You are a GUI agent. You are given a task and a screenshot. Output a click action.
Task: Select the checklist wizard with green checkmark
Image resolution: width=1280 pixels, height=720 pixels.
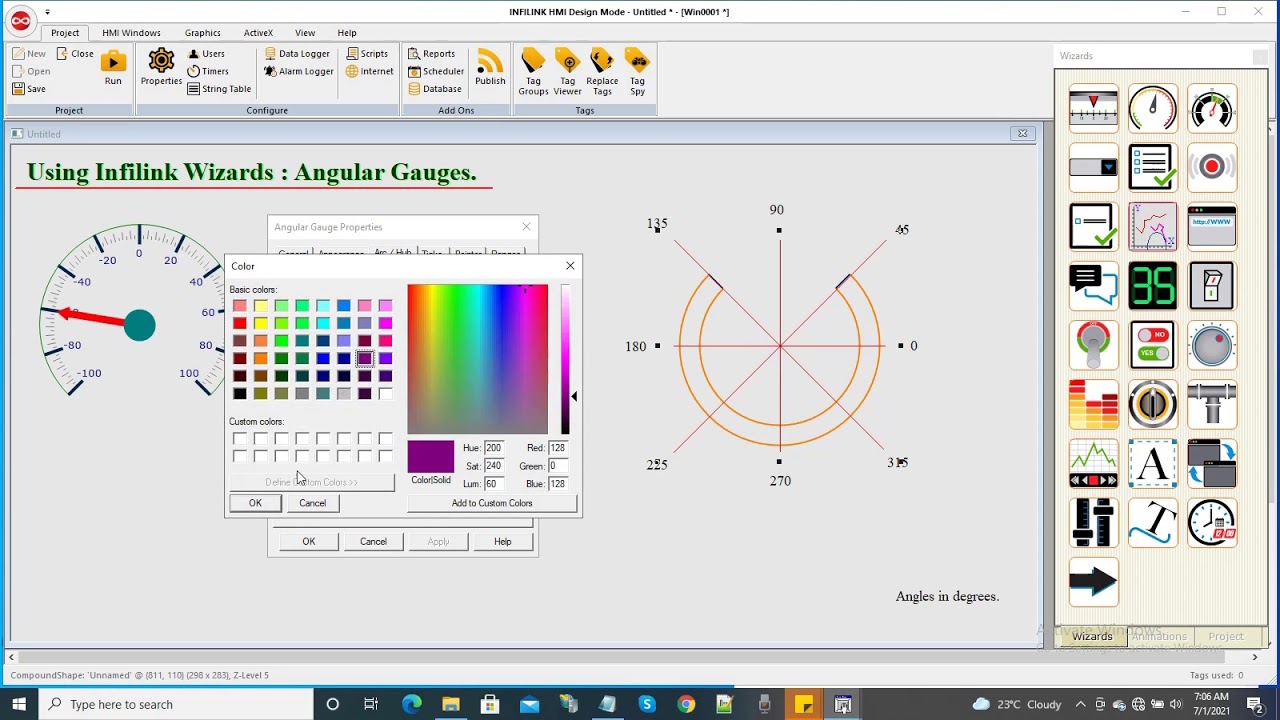pyautogui.click(x=1152, y=167)
